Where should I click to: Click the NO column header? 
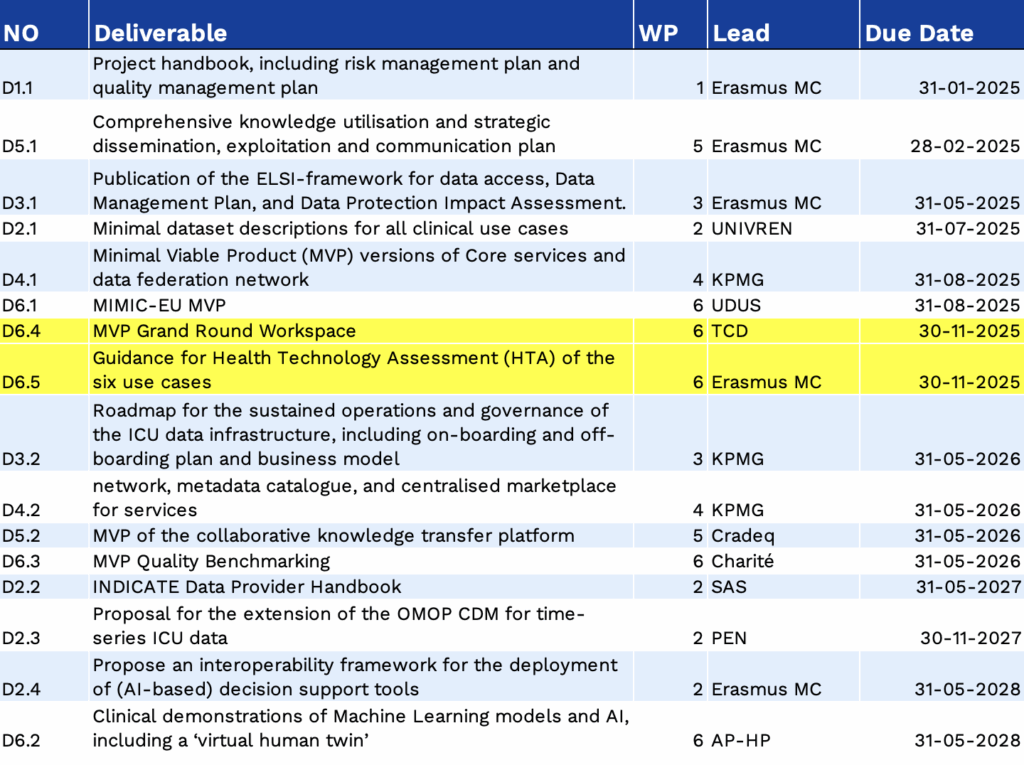click(x=21, y=33)
